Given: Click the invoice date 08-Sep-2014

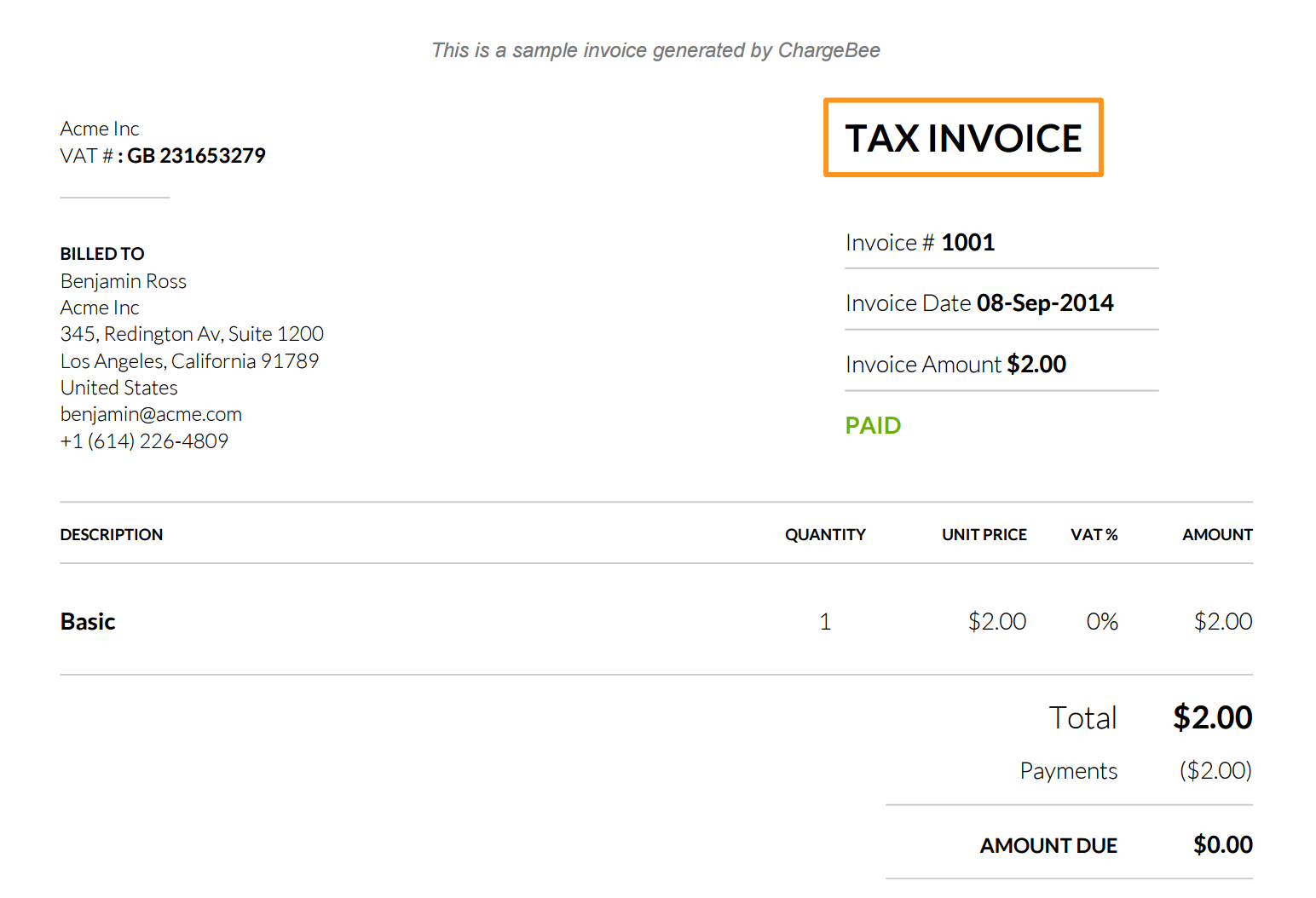Looking at the screenshot, I should click(x=1045, y=303).
